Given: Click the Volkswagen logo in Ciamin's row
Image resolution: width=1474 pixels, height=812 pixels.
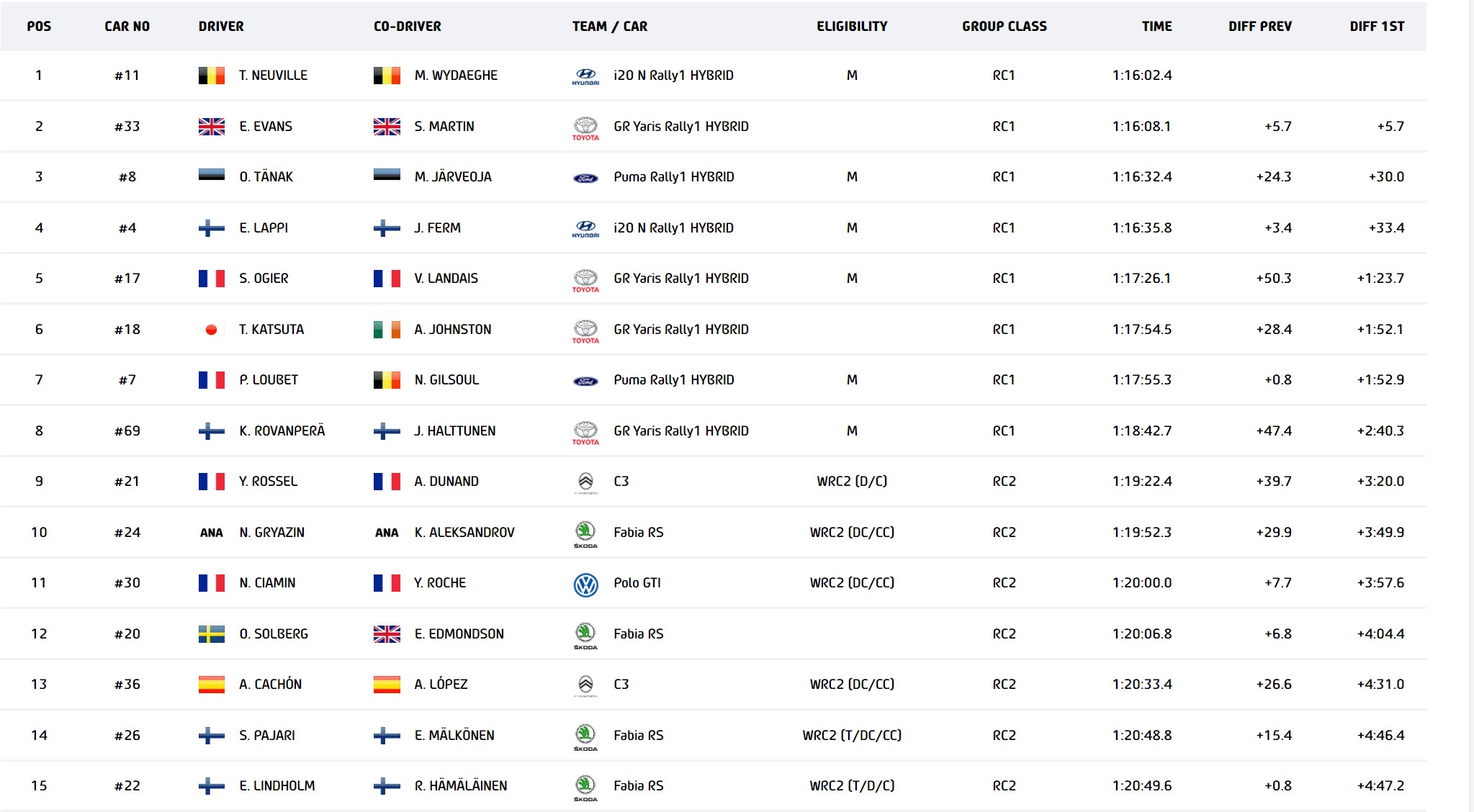Looking at the screenshot, I should [585, 584].
